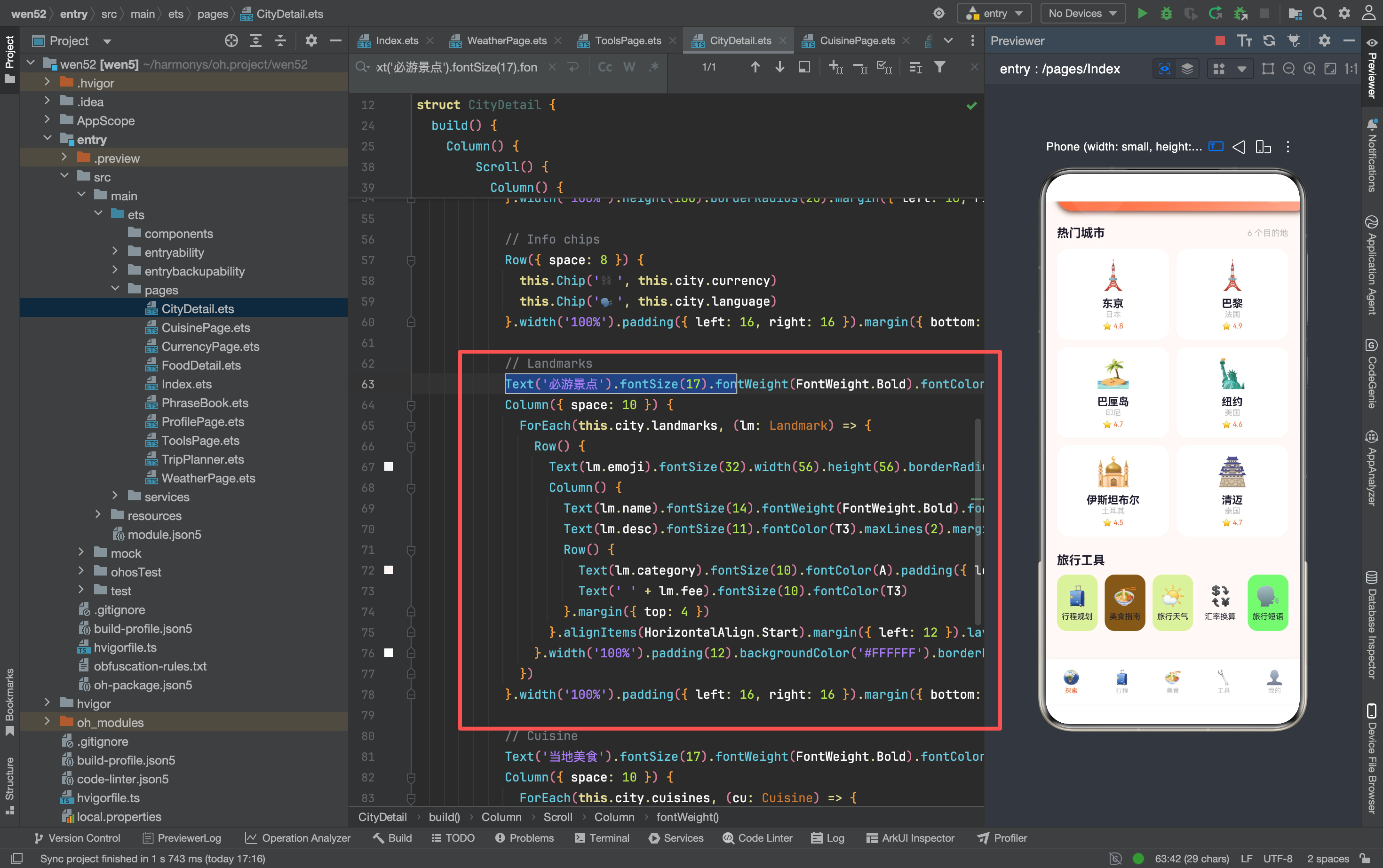Switch to the WeatherPage.ets tab
This screenshot has width=1383, height=868.
(506, 40)
